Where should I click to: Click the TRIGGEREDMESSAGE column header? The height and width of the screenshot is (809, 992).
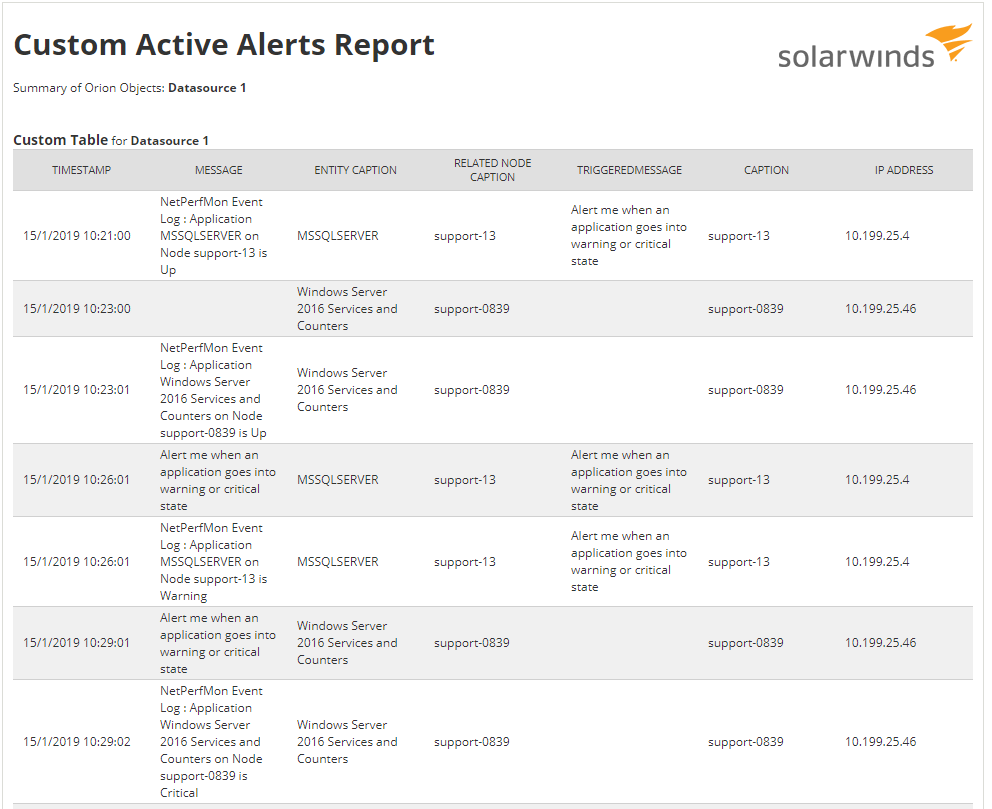[x=629, y=170]
